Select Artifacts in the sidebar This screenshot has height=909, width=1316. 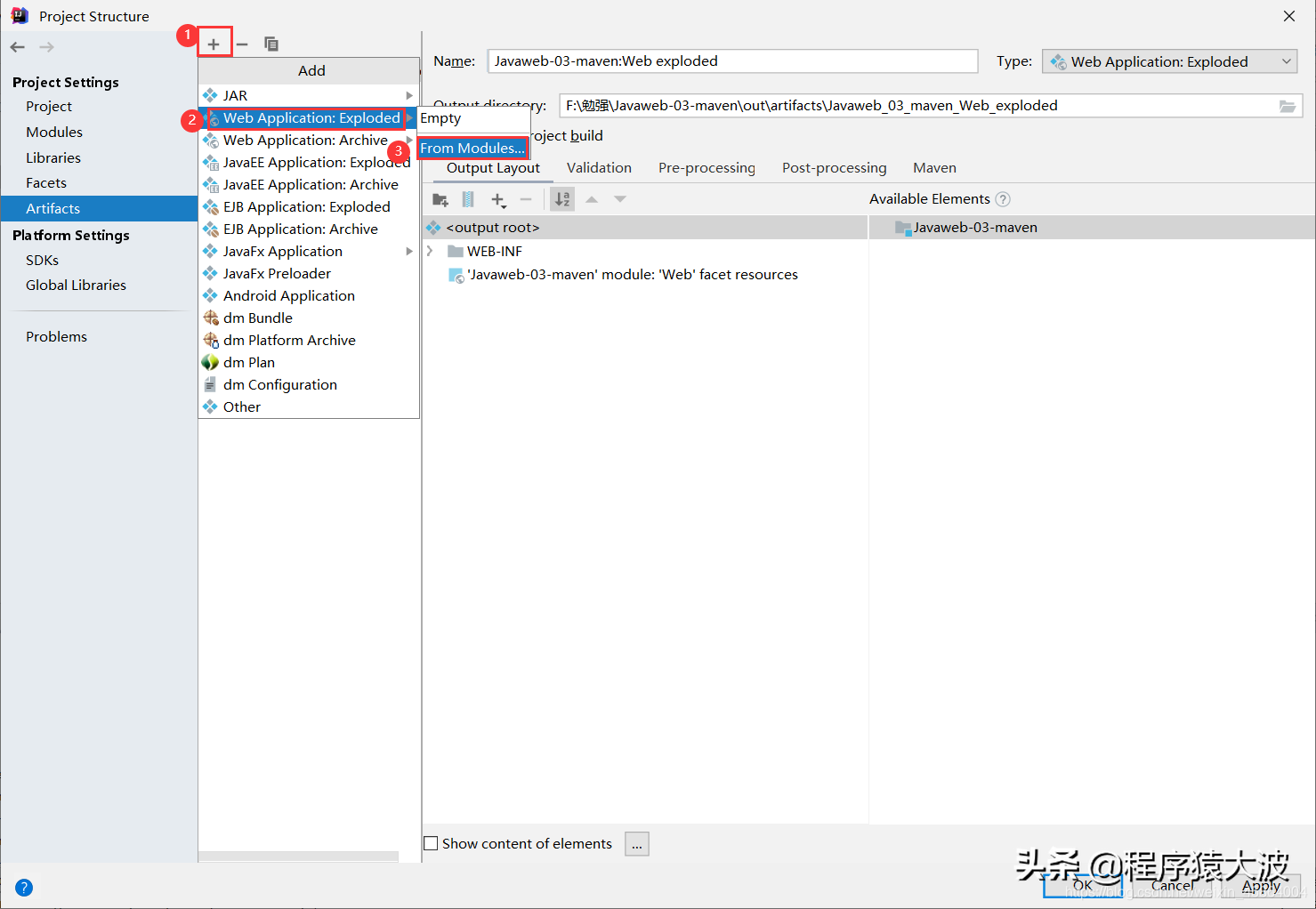pos(99,208)
